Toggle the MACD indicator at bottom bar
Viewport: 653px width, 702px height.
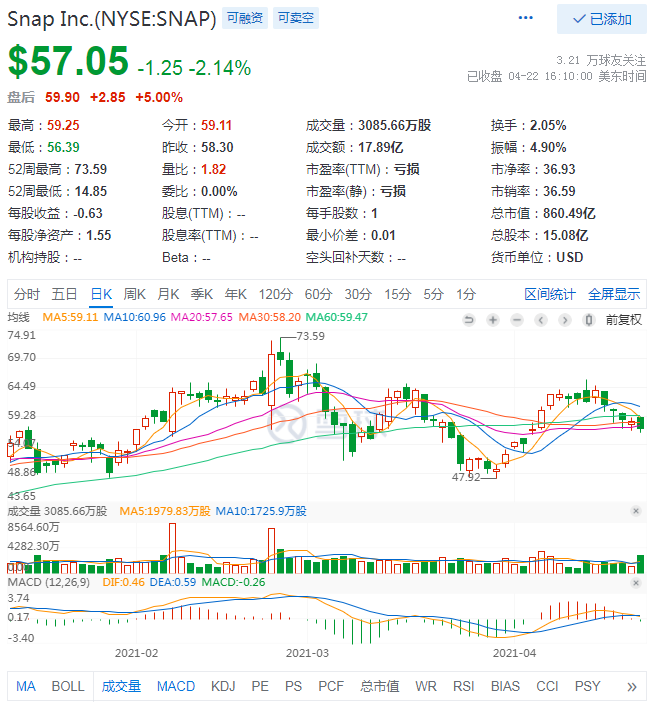[176, 686]
